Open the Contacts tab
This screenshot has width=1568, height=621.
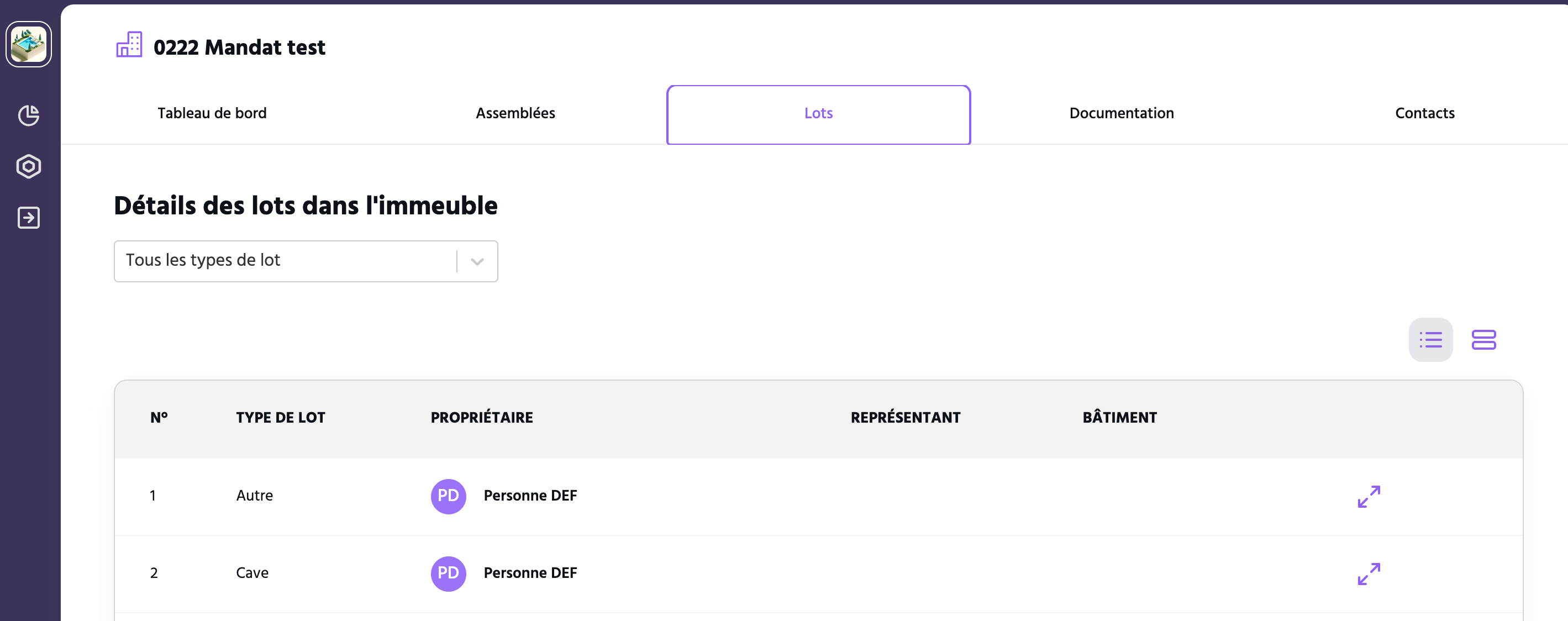(1425, 113)
